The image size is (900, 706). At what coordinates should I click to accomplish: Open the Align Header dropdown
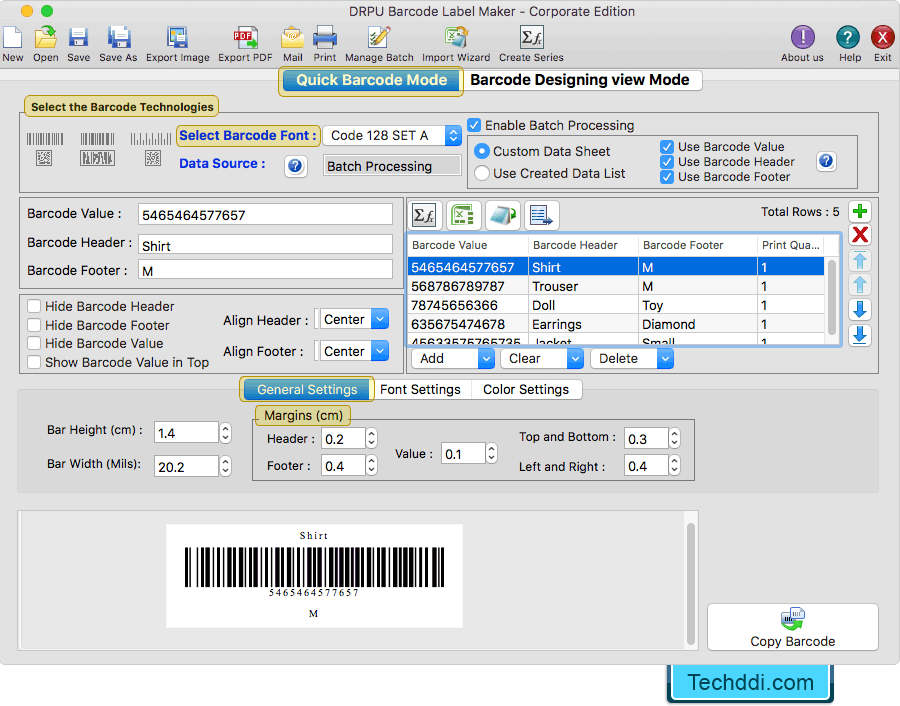click(354, 319)
